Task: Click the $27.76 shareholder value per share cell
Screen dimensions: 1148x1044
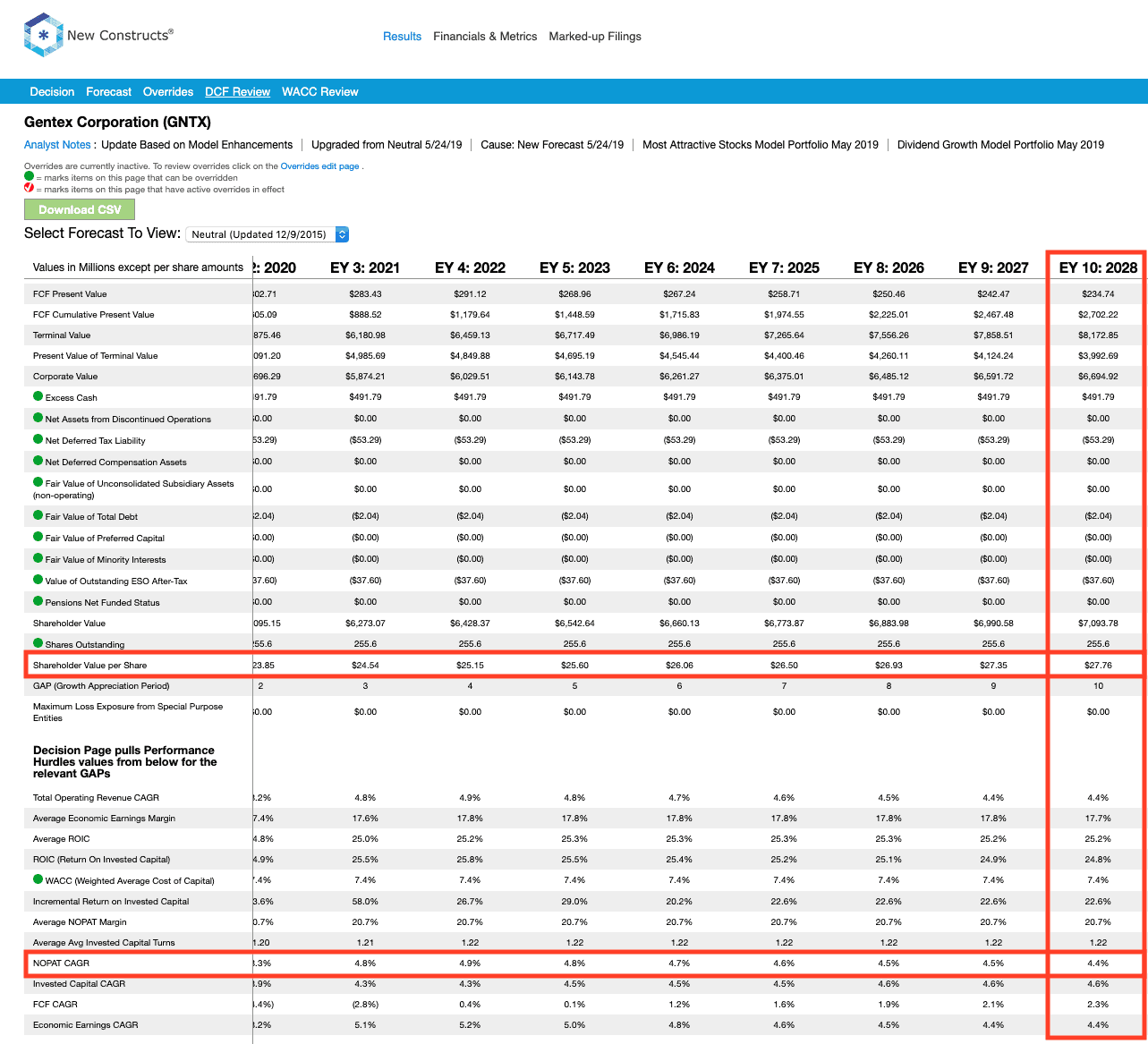Action: tap(1098, 666)
